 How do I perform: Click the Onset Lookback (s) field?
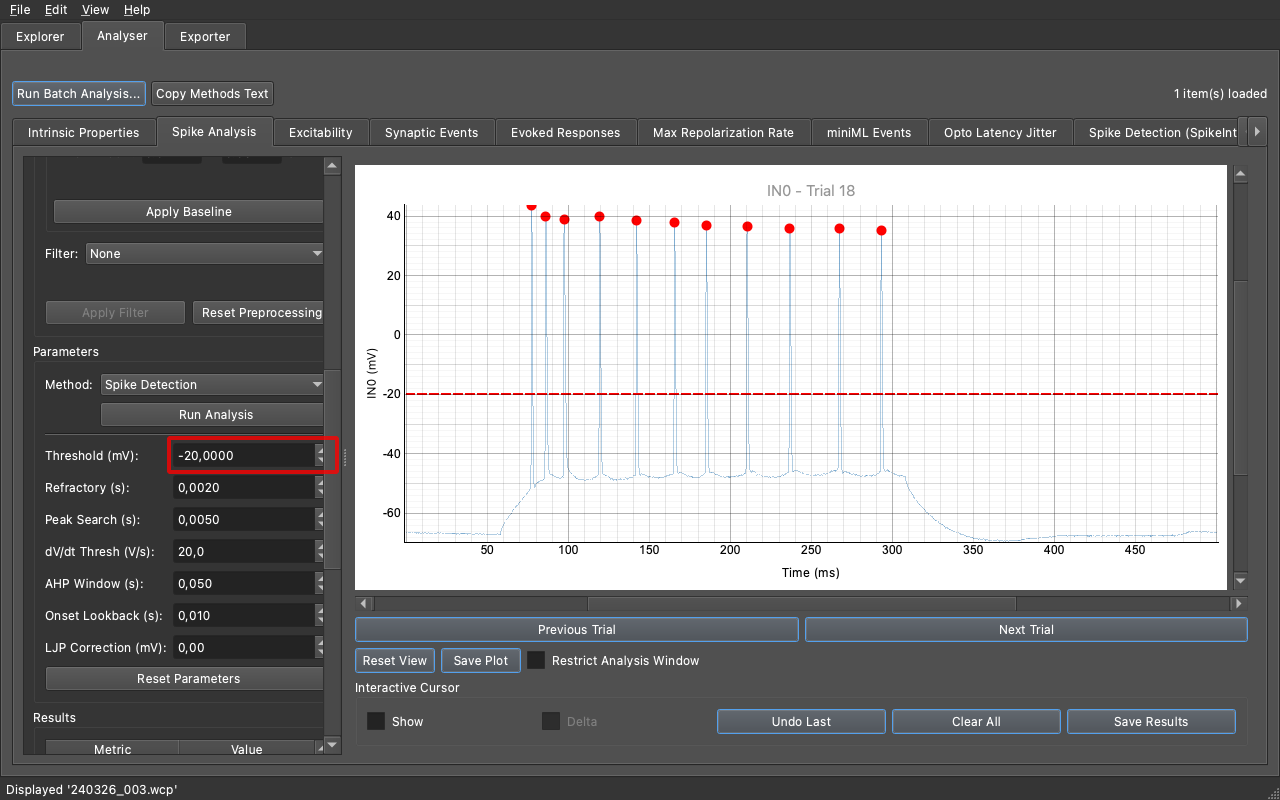click(x=244, y=616)
